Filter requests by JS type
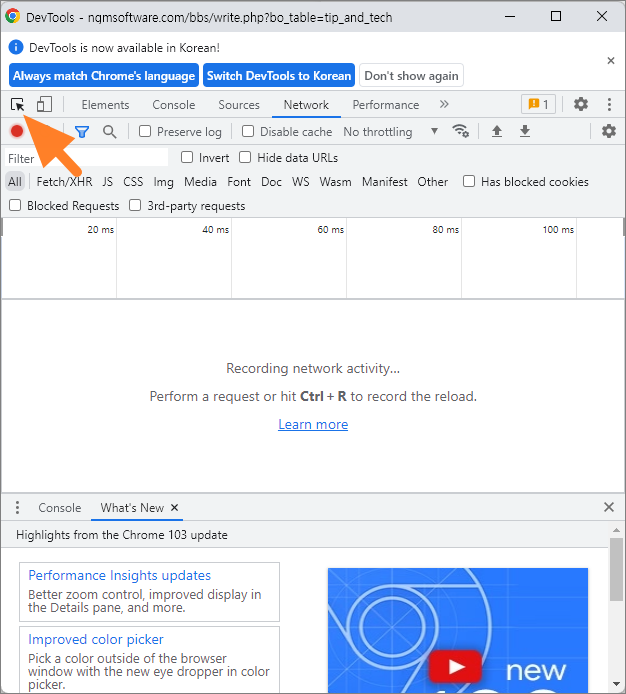 point(108,182)
